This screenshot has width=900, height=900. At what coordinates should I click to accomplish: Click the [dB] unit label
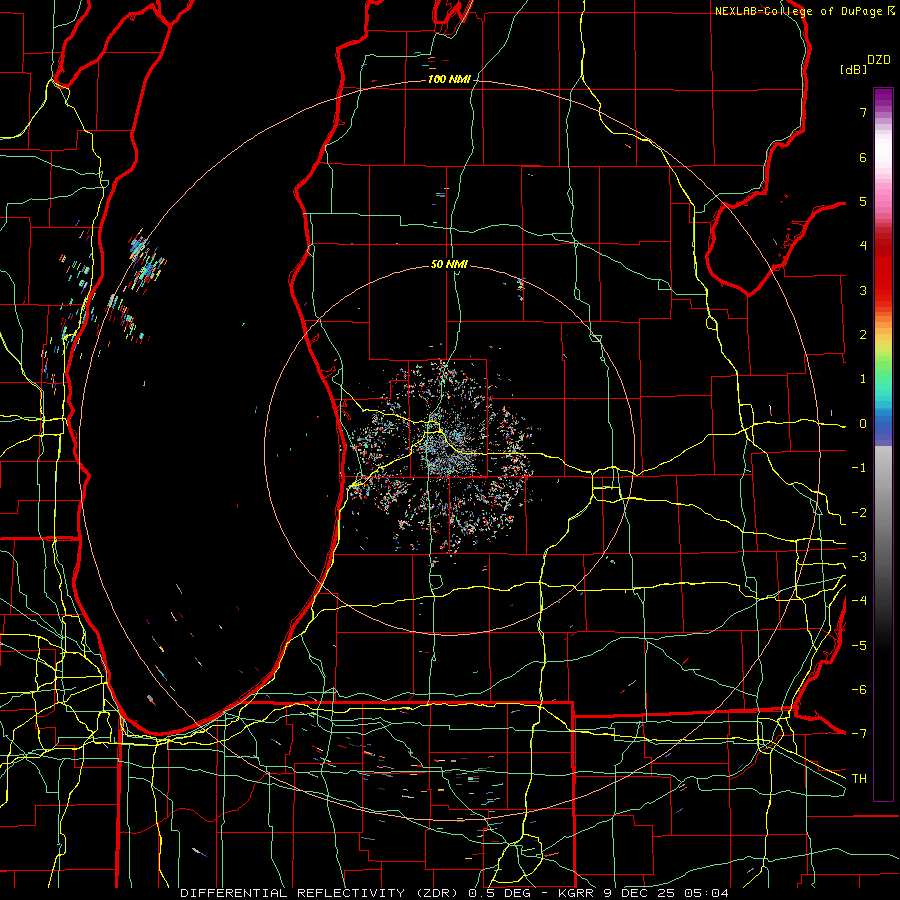pyautogui.click(x=853, y=69)
